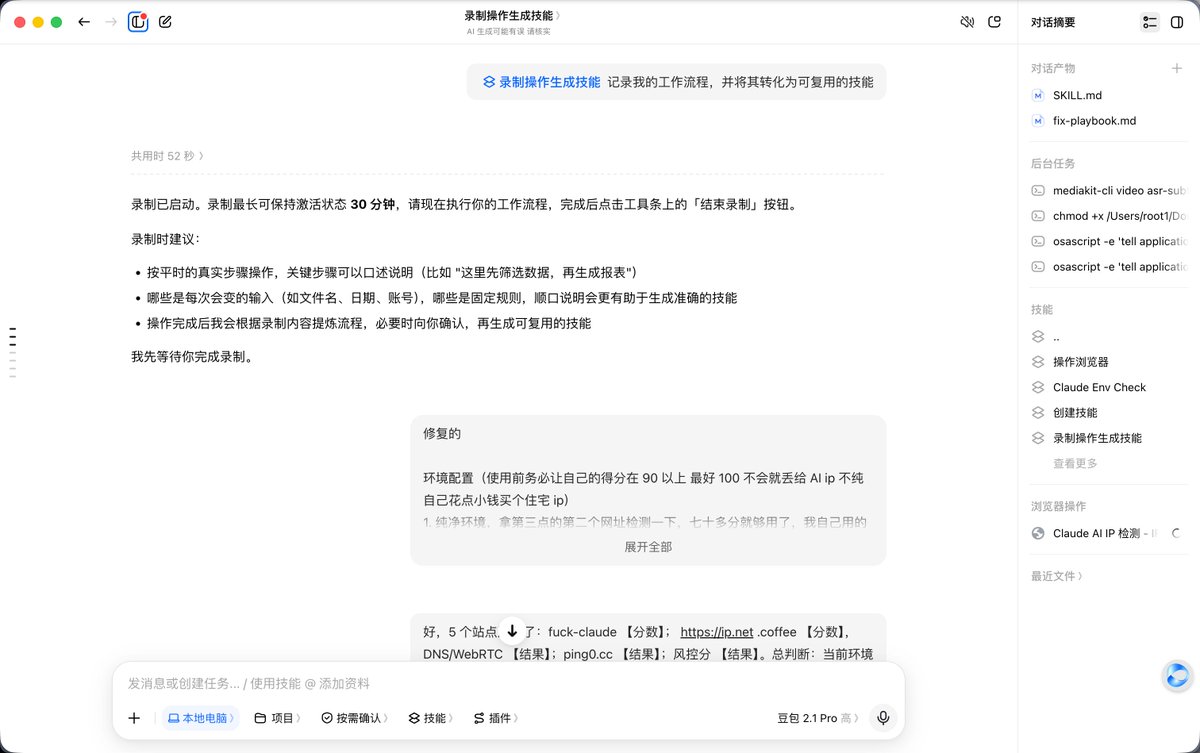Jump to bottom with the down arrow button
The width and height of the screenshot is (1200, 753).
click(512, 631)
